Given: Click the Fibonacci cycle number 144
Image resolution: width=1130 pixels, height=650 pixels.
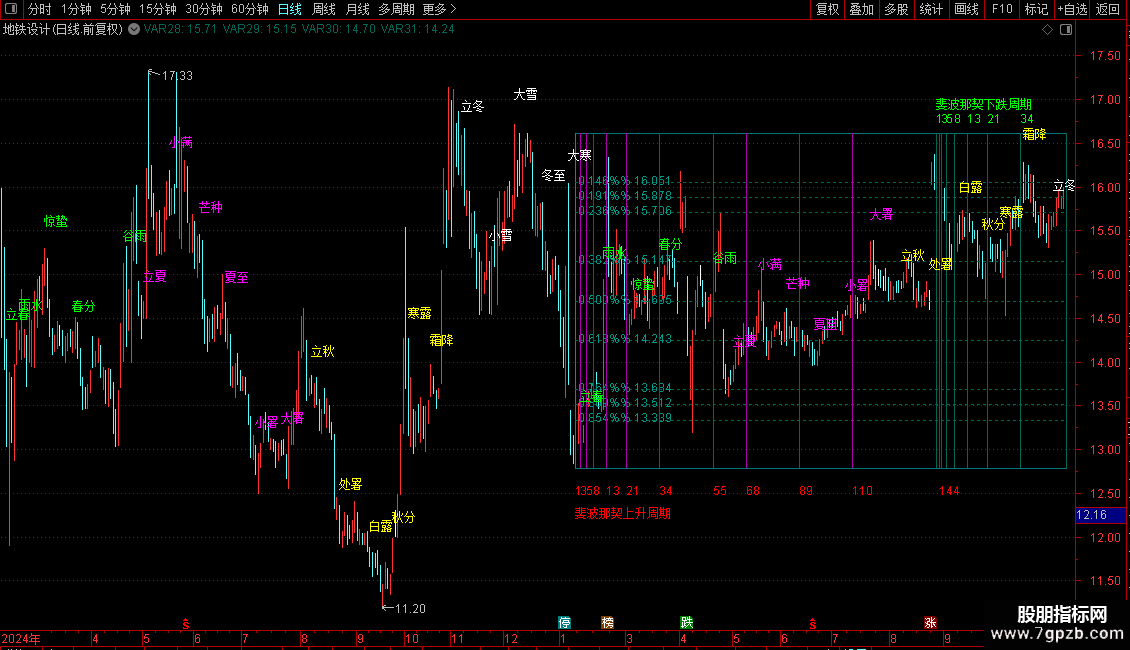Looking at the screenshot, I should point(949,491).
